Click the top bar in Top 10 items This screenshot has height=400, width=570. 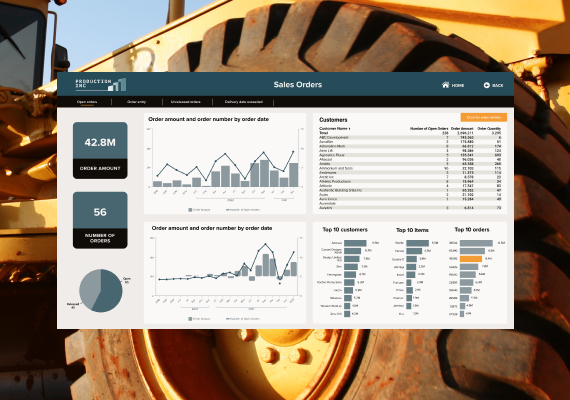point(417,243)
